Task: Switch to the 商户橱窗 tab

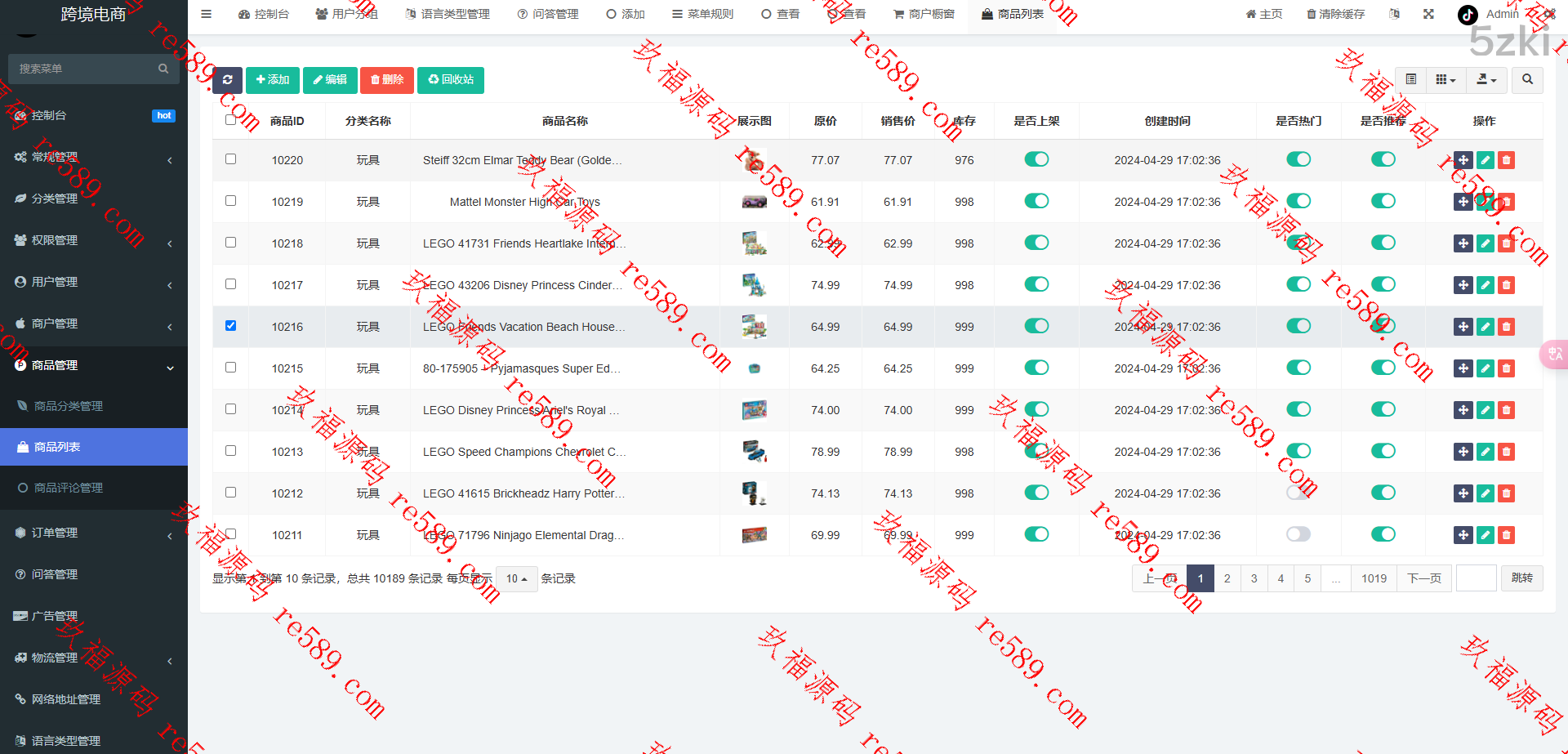Action: pos(924,14)
